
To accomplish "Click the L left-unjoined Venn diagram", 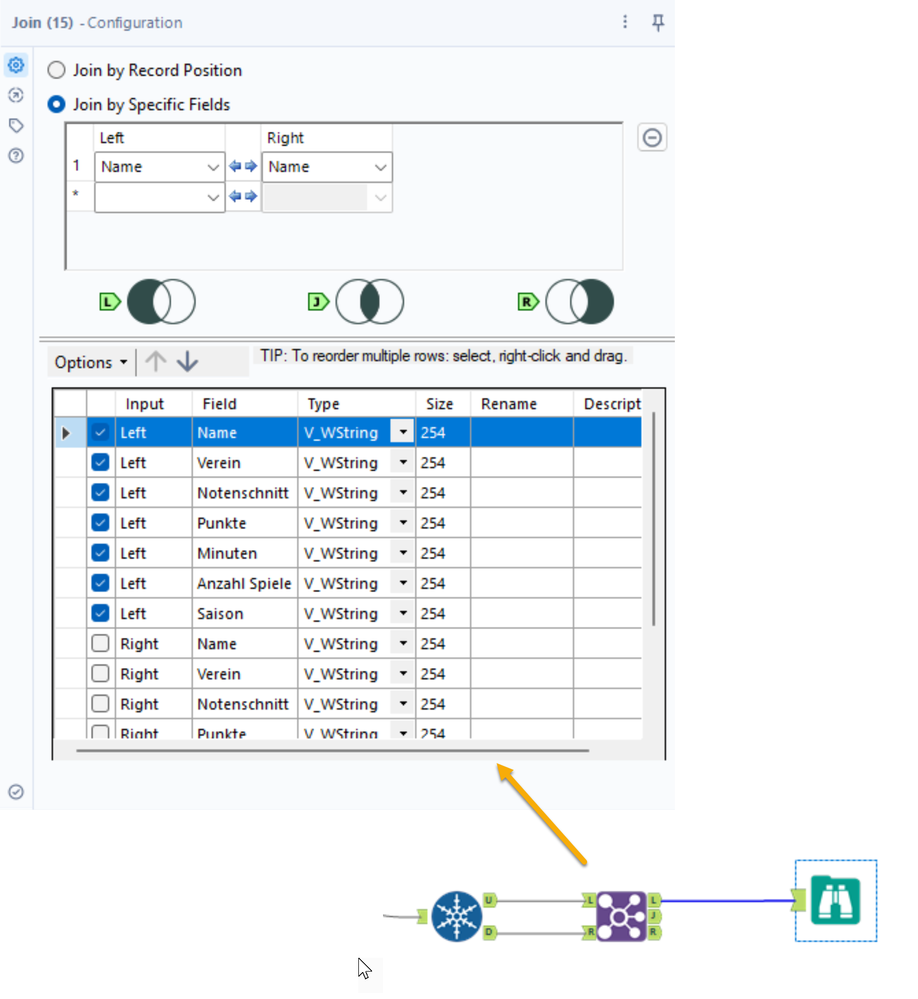I will click(161, 301).
